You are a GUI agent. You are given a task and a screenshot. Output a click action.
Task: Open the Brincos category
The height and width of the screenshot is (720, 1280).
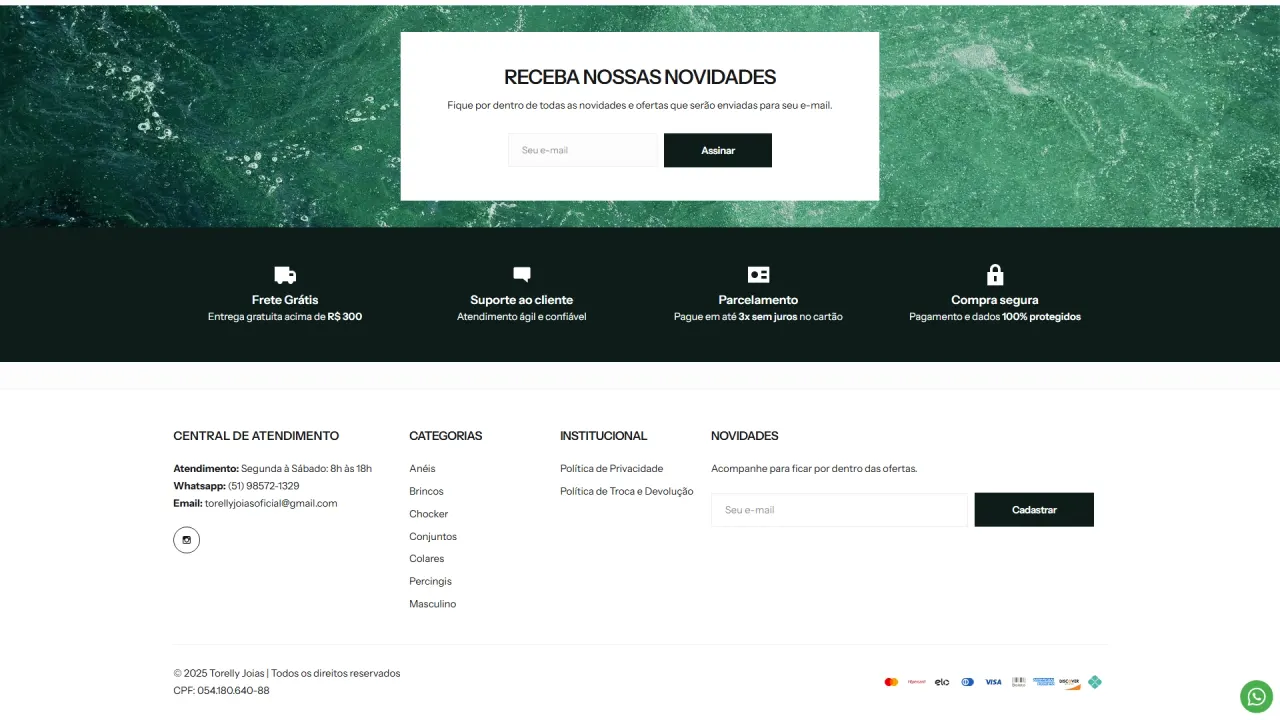point(426,491)
